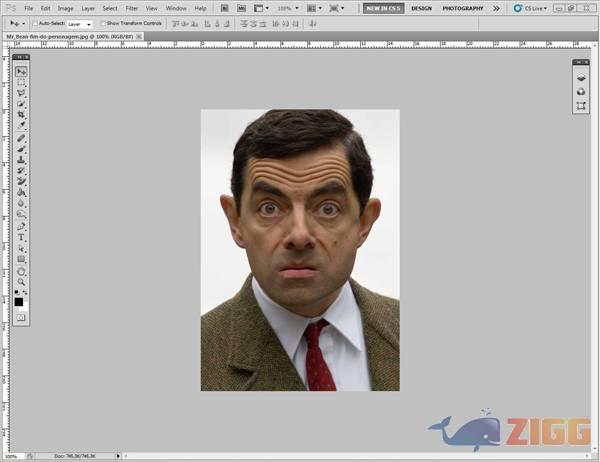600x462 pixels.
Task: Switch foreground and background colors
Action: 25,293
